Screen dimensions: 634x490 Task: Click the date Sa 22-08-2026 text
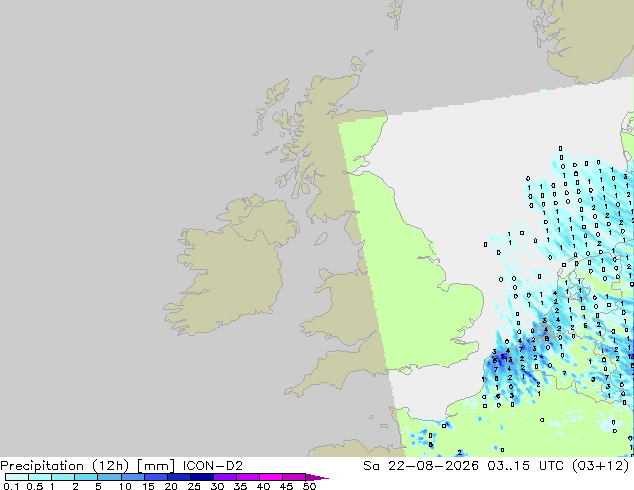coord(421,466)
